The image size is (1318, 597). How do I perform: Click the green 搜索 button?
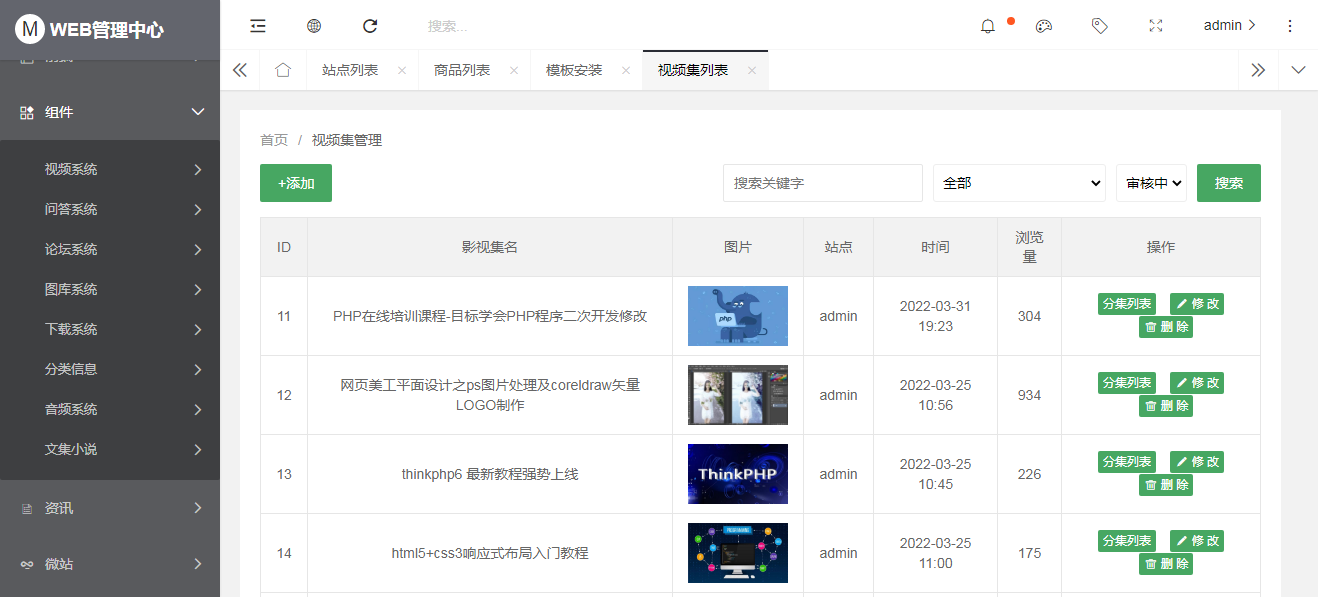[1228, 183]
